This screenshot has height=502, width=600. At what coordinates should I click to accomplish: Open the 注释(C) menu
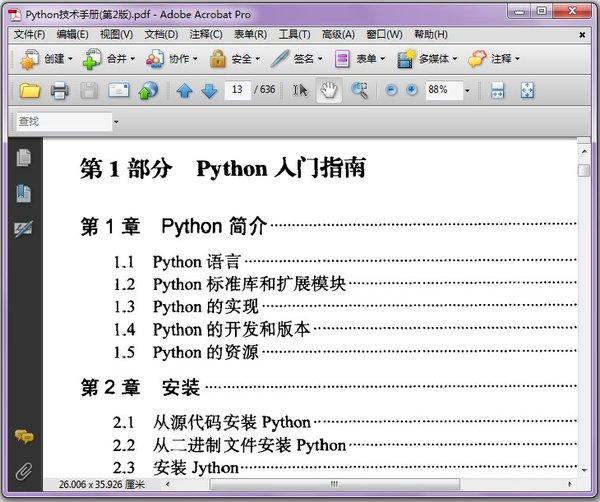click(206, 35)
